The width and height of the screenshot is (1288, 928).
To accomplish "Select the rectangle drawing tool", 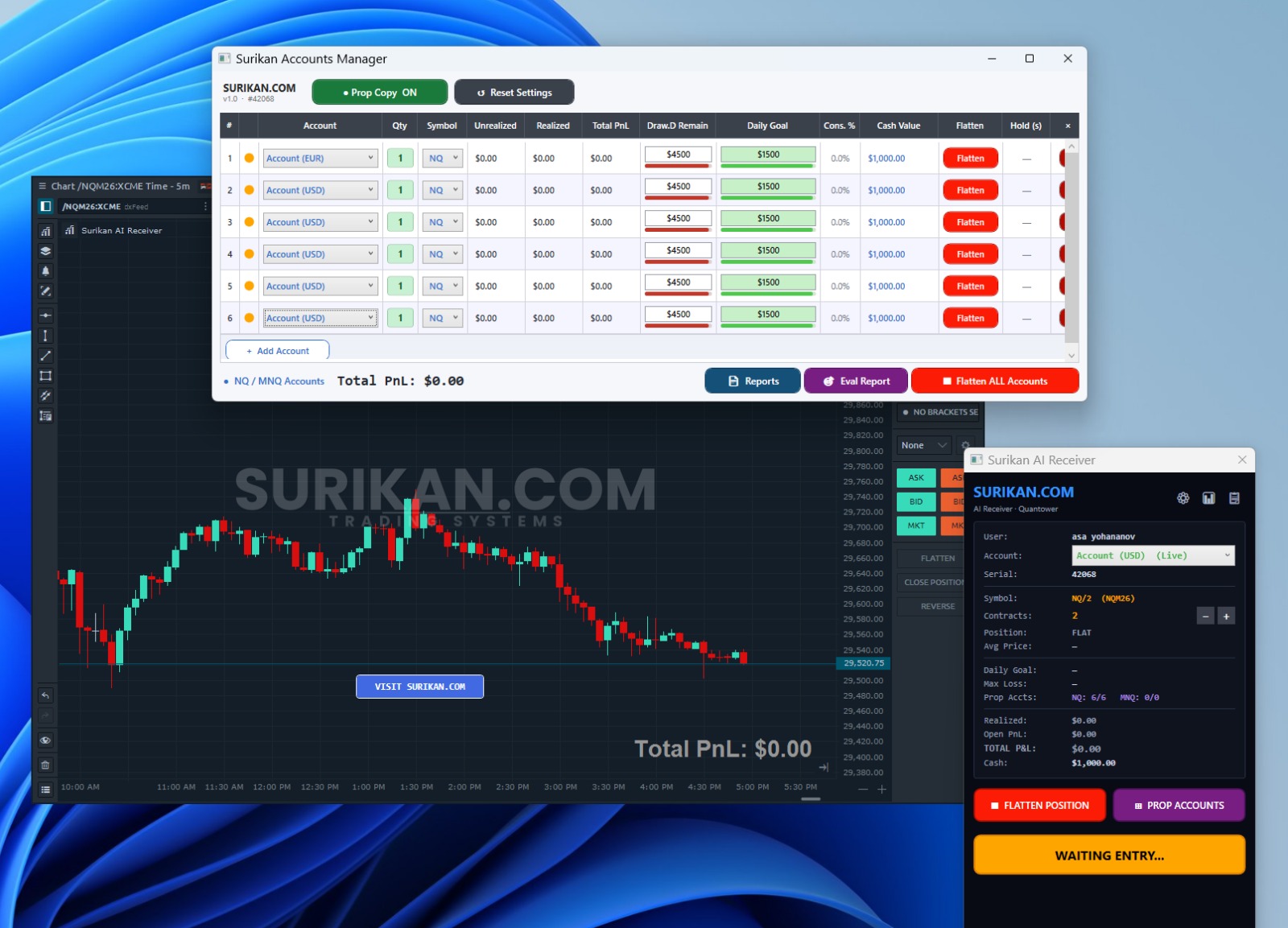I will coord(46,376).
